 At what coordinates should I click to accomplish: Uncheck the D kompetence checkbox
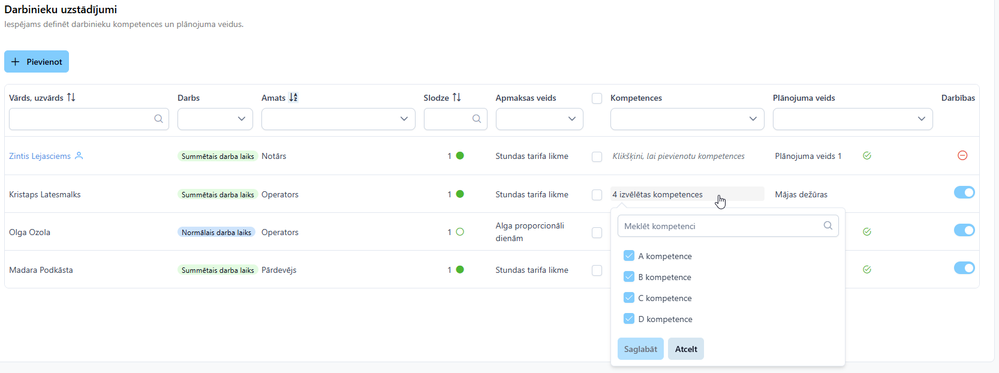[629, 318]
